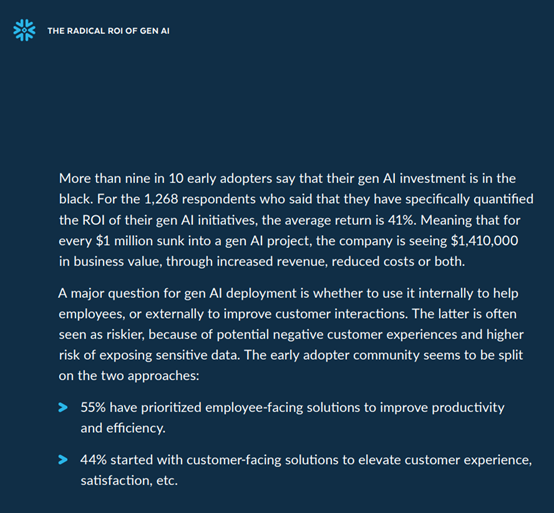Click the second blue bullet chevron
Viewport: 554px width, 513px height.
tap(63, 460)
